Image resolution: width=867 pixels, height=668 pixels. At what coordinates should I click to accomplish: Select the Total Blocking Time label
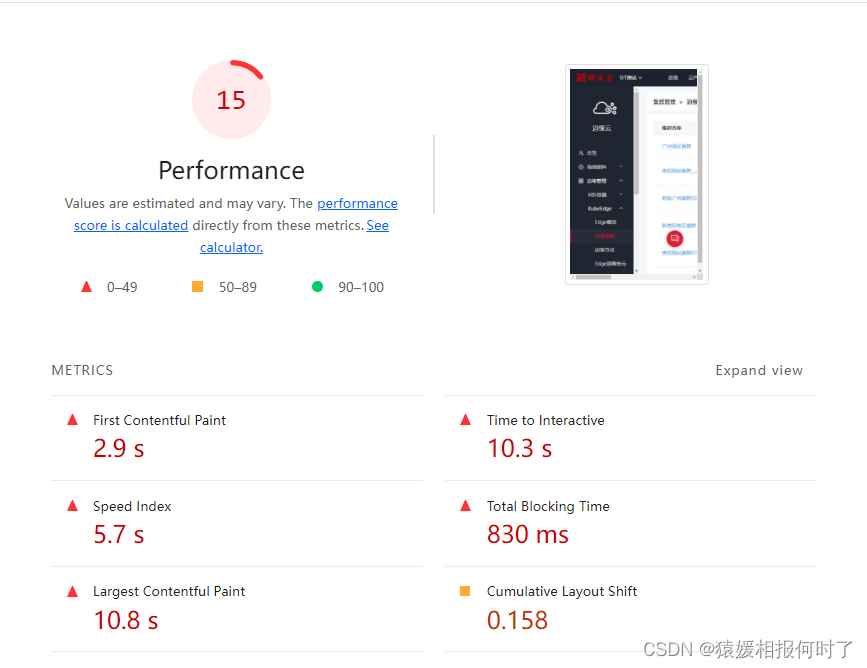click(548, 506)
